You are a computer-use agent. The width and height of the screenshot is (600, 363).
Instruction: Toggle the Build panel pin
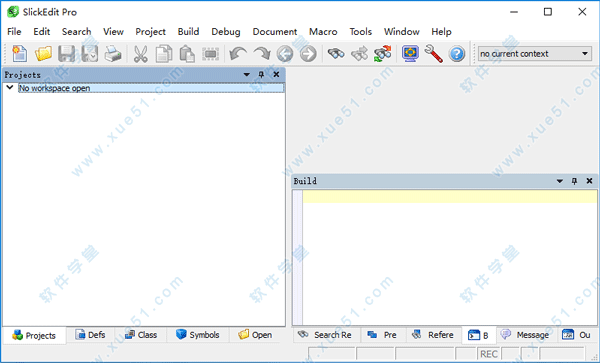tap(574, 181)
